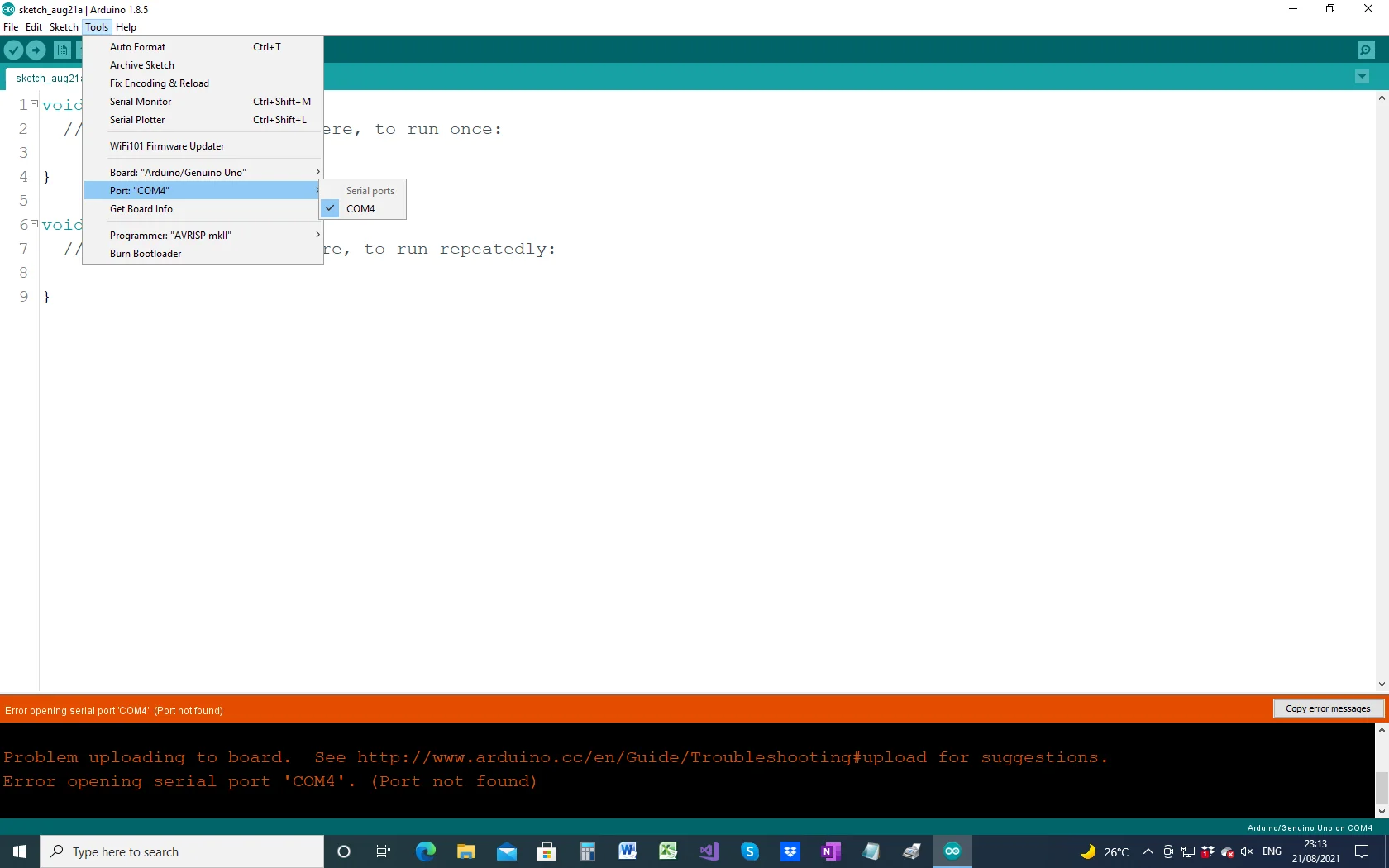This screenshot has width=1389, height=868.
Task: Show hidden system tray icons
Action: click(1148, 851)
